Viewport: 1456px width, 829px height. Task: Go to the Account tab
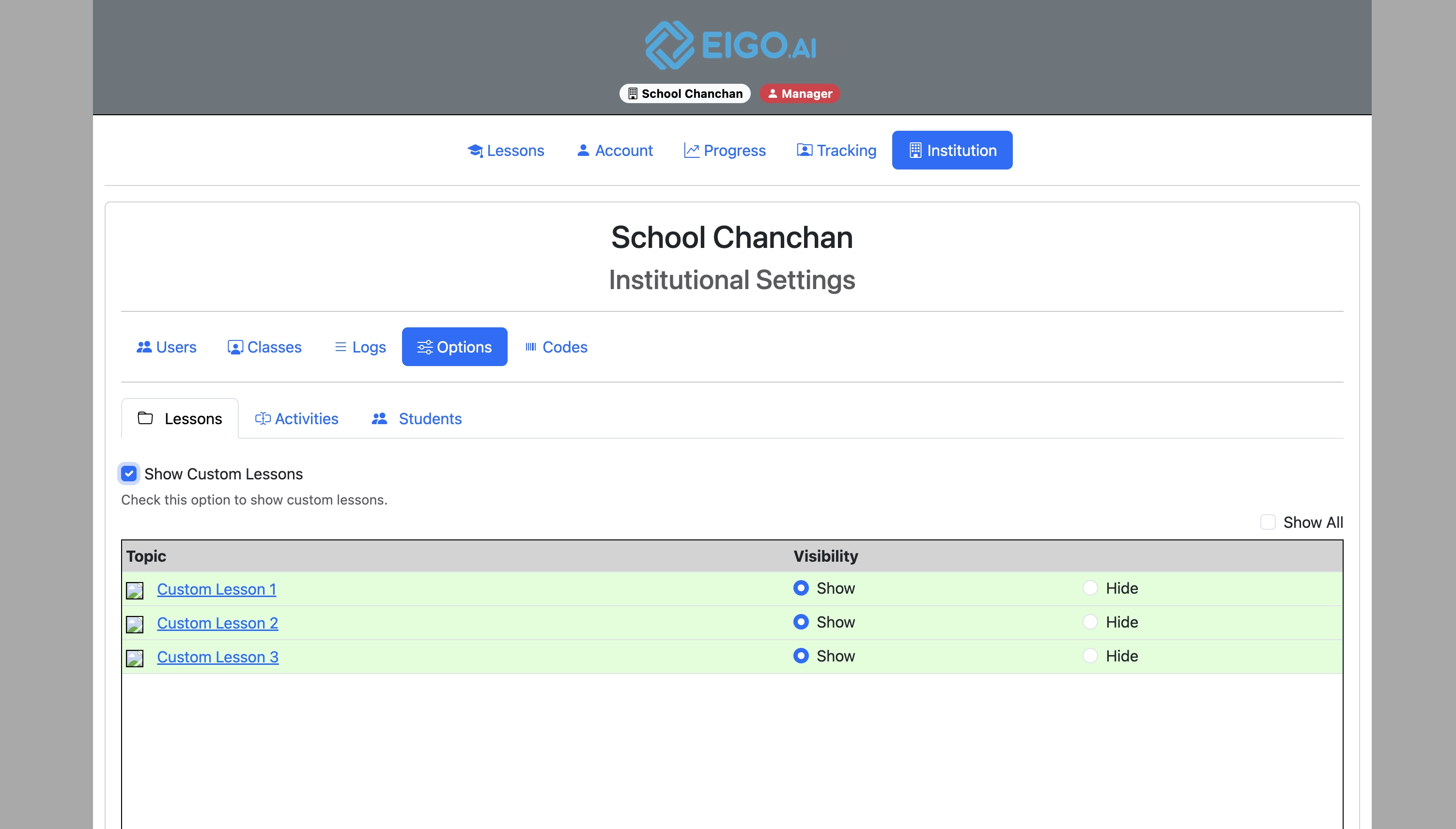tap(614, 150)
